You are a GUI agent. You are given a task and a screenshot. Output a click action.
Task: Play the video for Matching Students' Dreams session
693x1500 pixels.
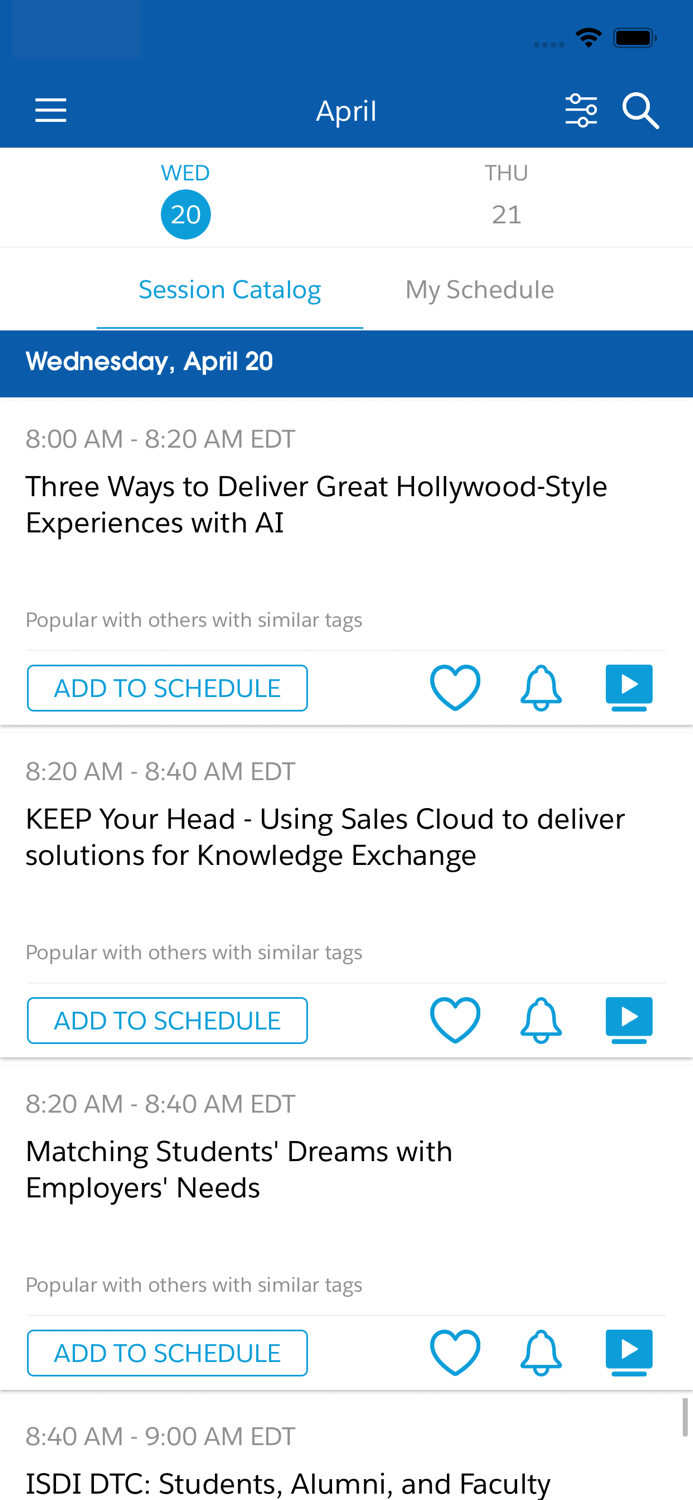[630, 1352]
